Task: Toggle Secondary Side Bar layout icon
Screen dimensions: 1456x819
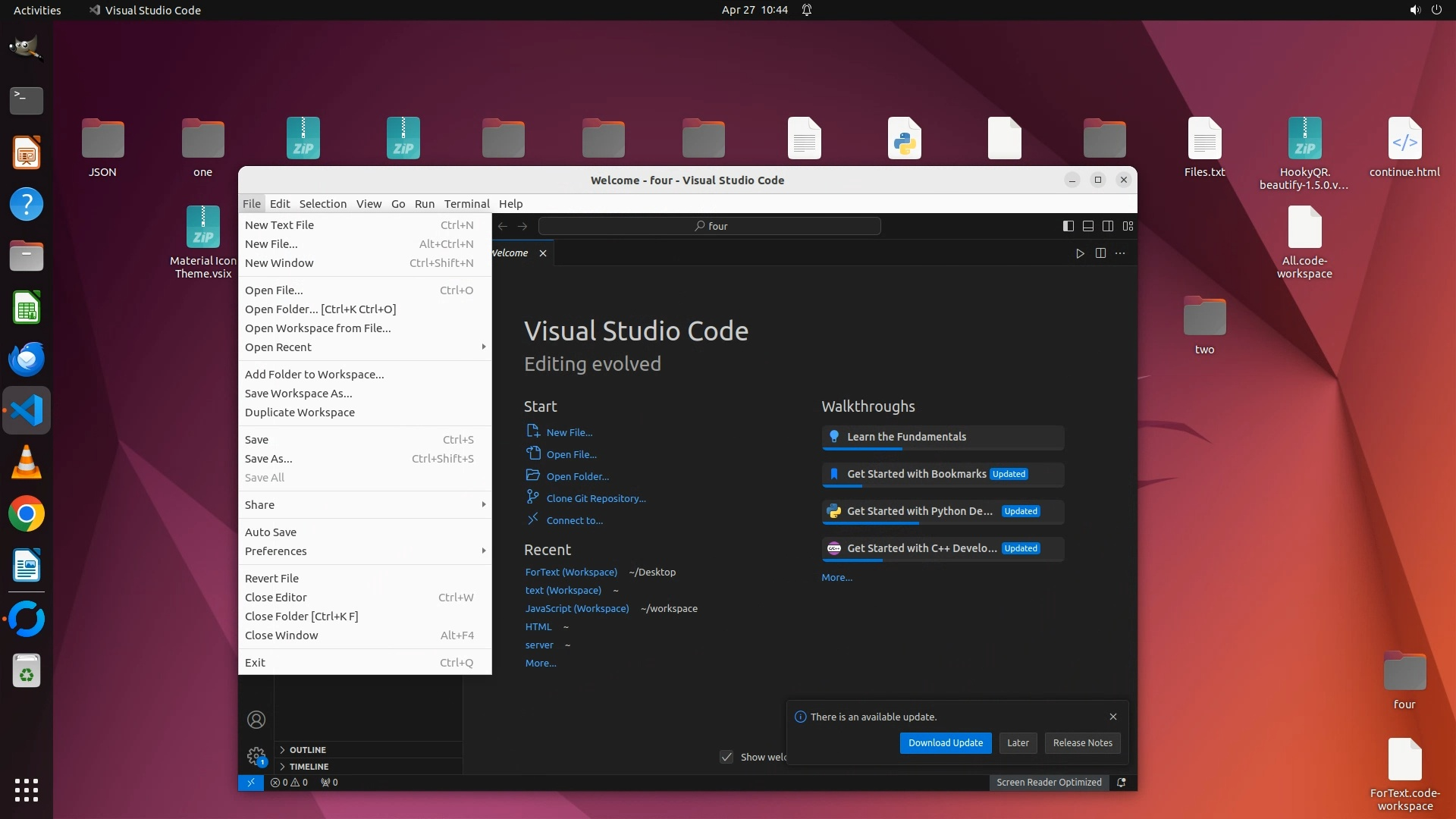Action: [x=1108, y=226]
